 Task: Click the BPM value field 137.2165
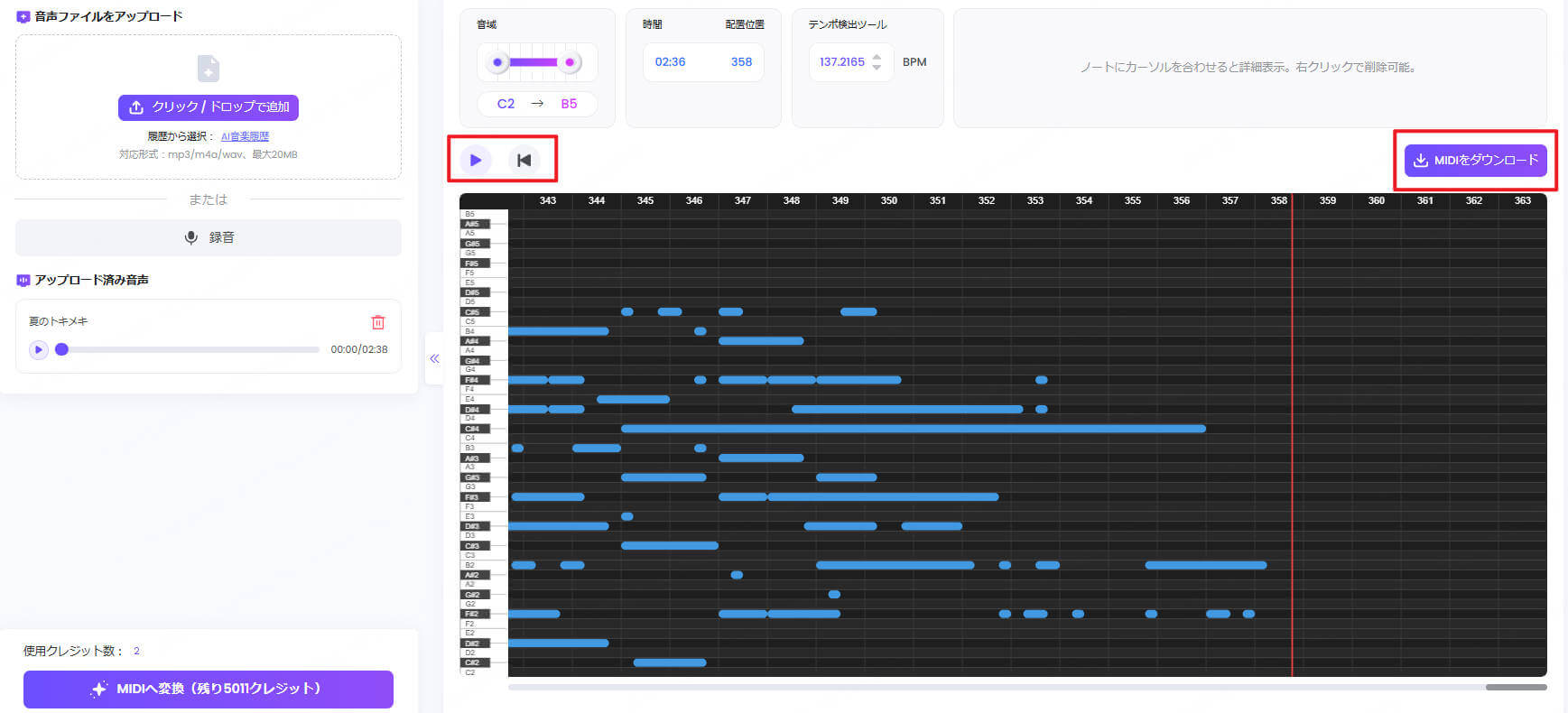842,62
